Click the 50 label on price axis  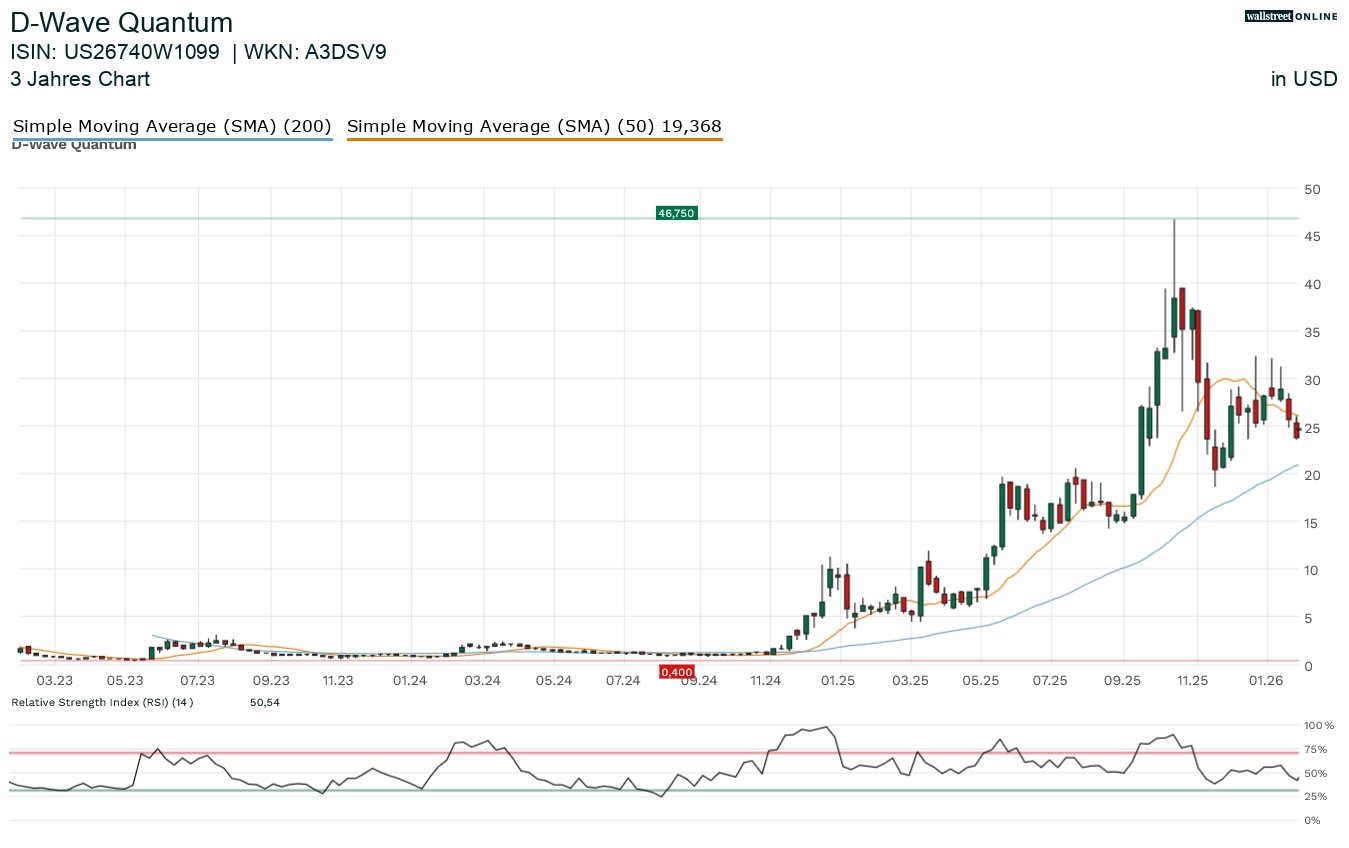tap(1312, 189)
